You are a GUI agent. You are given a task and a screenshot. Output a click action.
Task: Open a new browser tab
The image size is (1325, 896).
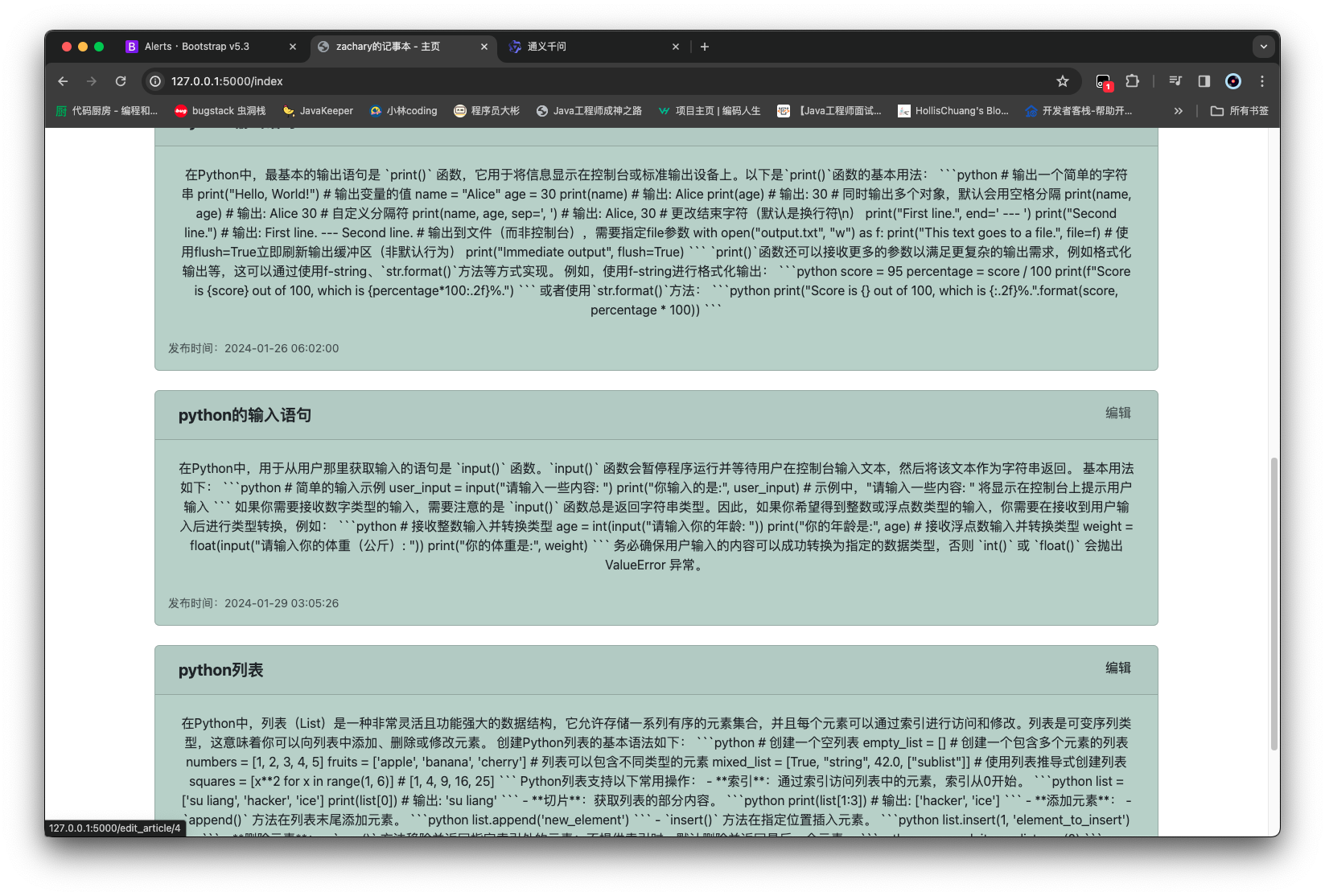(x=705, y=47)
